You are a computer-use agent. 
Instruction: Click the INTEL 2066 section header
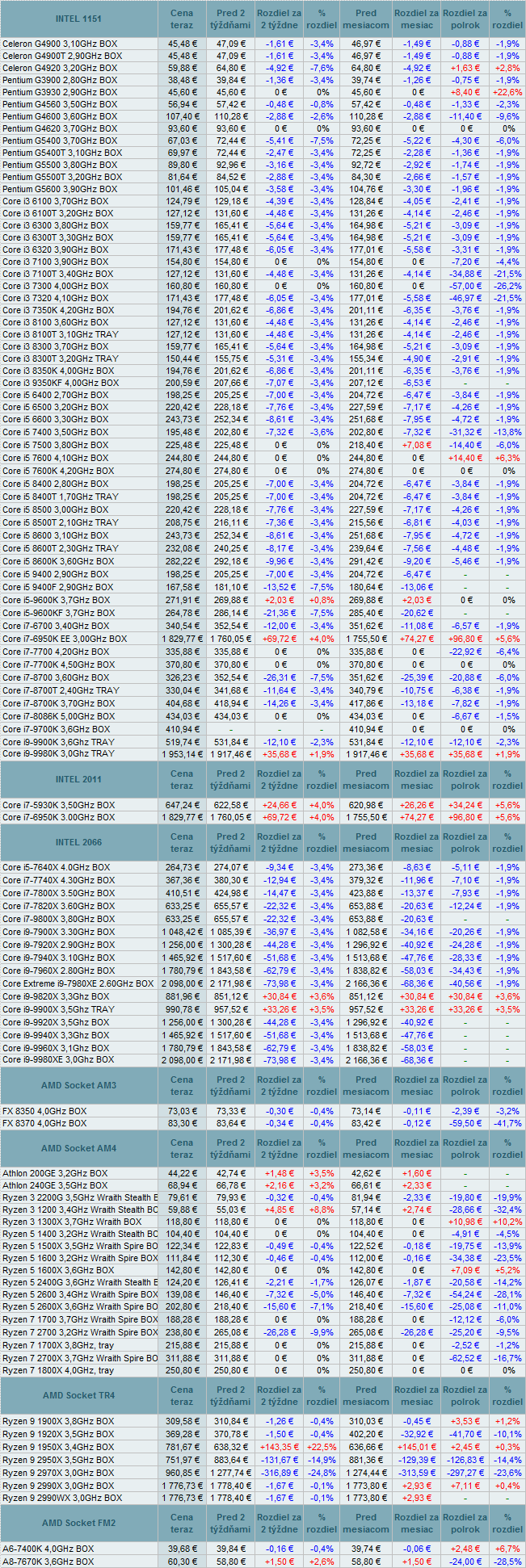click(x=78, y=843)
